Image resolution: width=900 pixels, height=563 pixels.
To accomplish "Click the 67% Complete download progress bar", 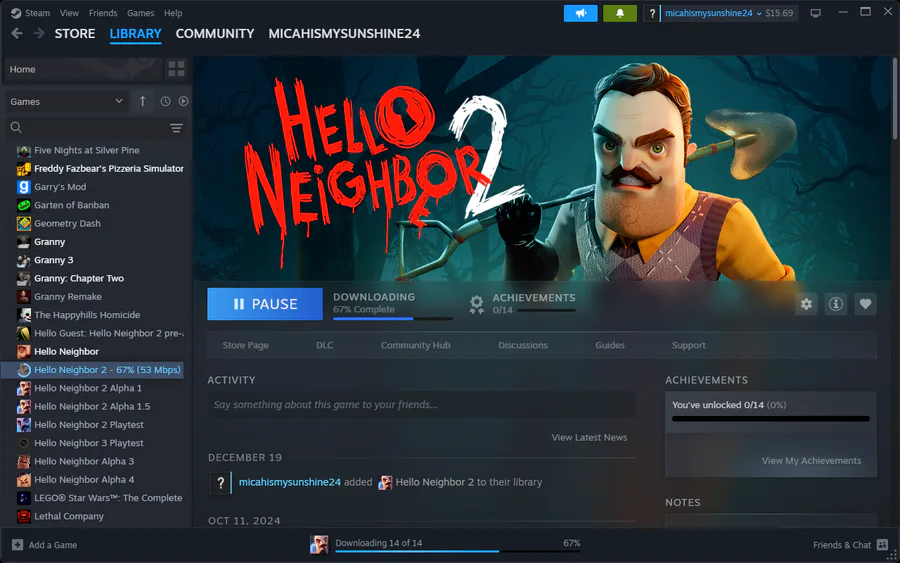I will [x=393, y=318].
